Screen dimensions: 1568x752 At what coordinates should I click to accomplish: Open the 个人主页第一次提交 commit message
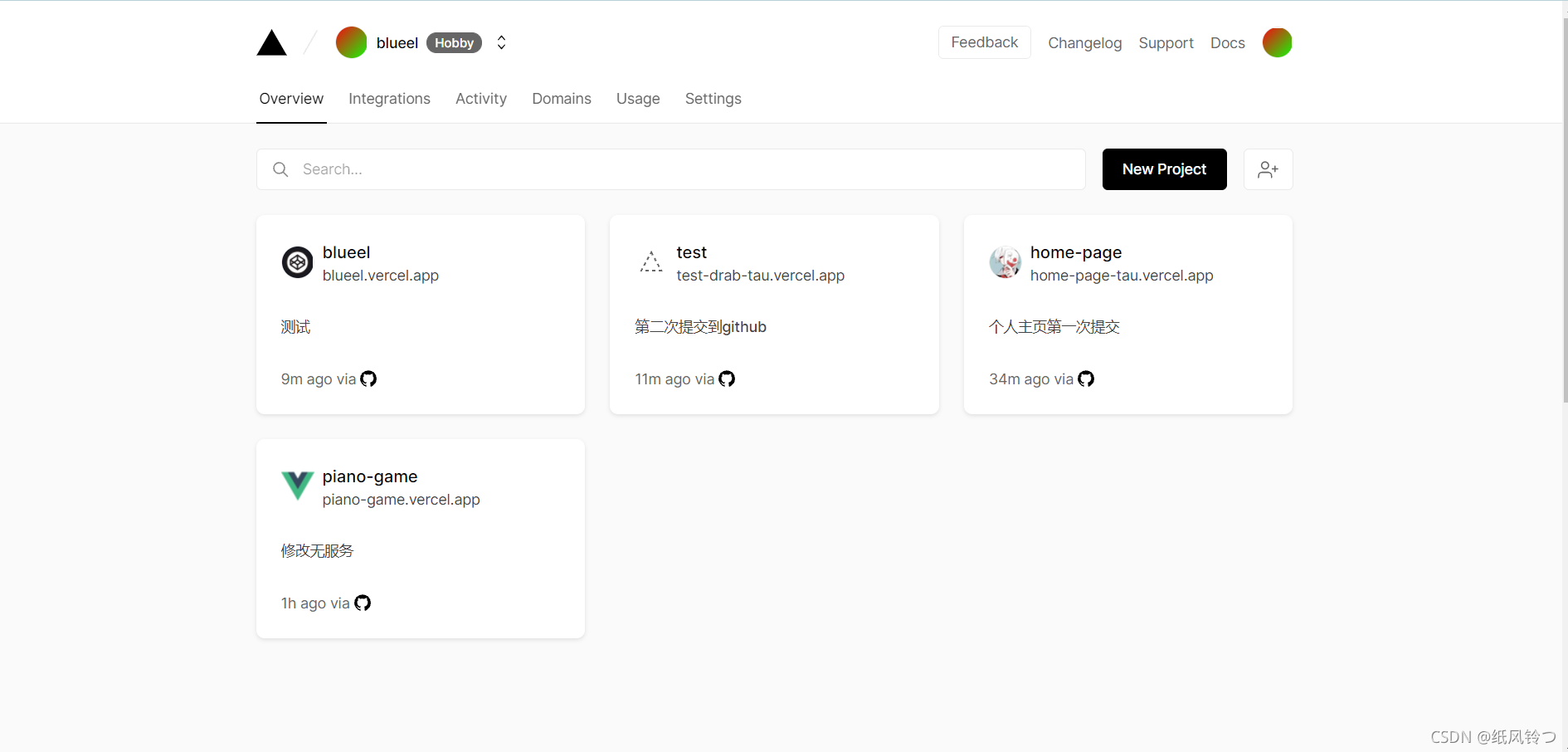tap(1054, 327)
